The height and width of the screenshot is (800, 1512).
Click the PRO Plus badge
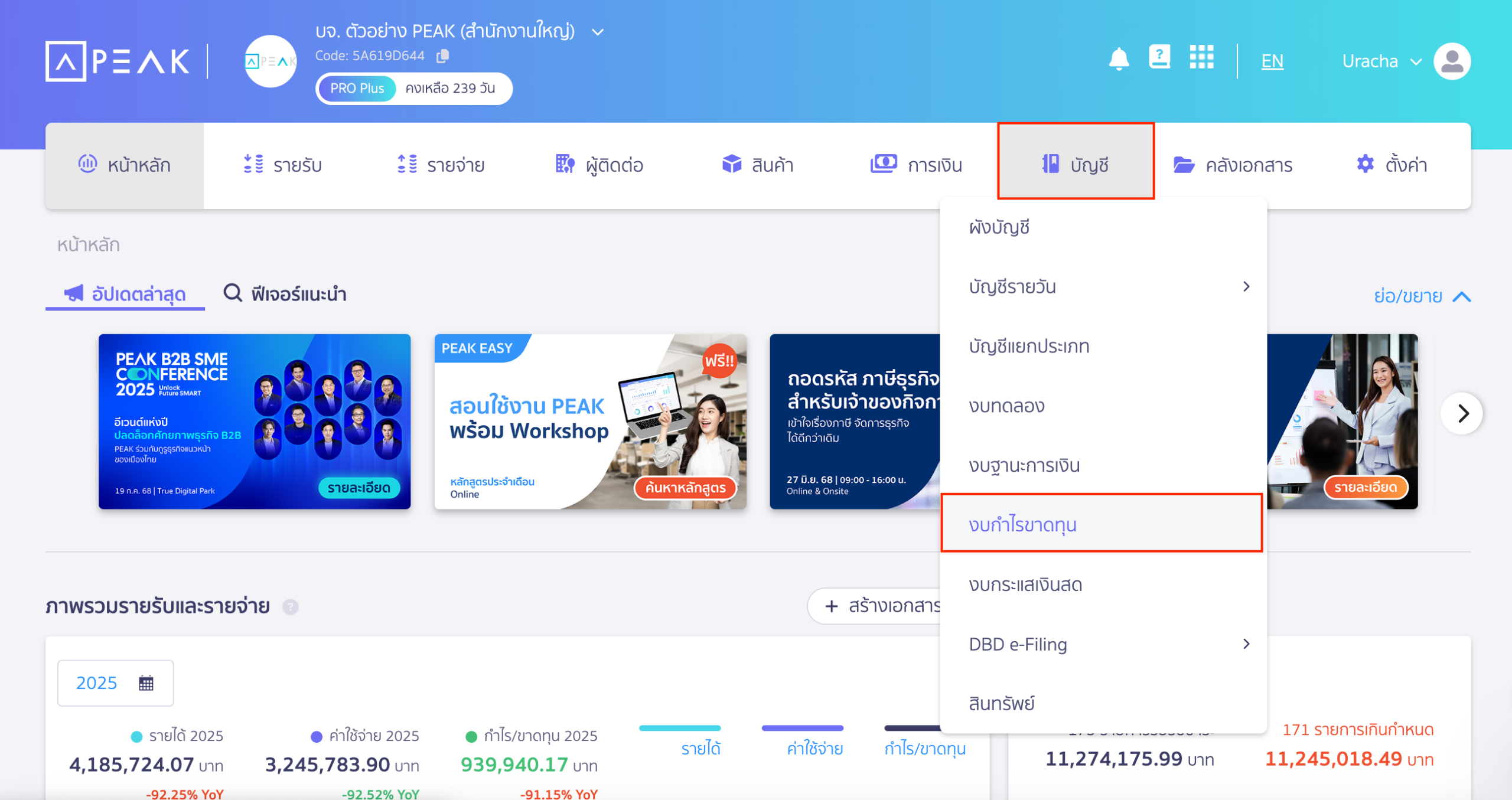(x=357, y=89)
